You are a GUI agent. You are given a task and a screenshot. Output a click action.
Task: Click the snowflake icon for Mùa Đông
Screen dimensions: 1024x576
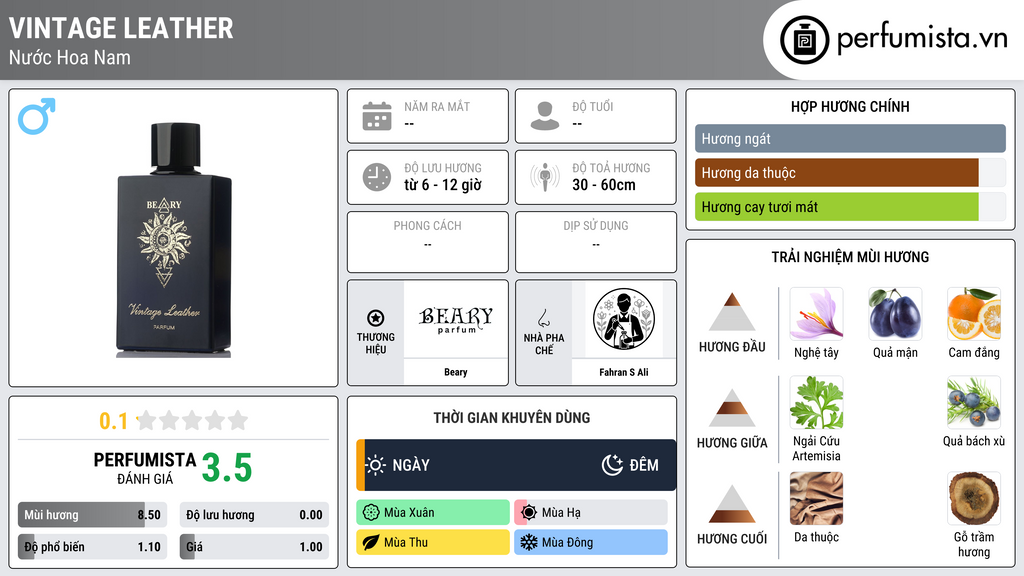529,542
